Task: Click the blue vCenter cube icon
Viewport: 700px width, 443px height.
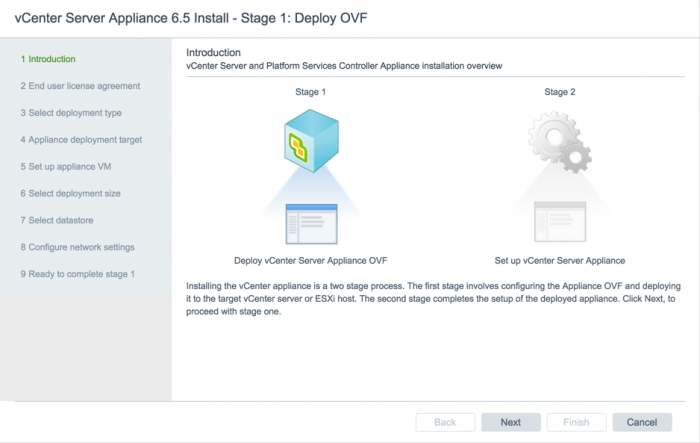Action: [311, 141]
